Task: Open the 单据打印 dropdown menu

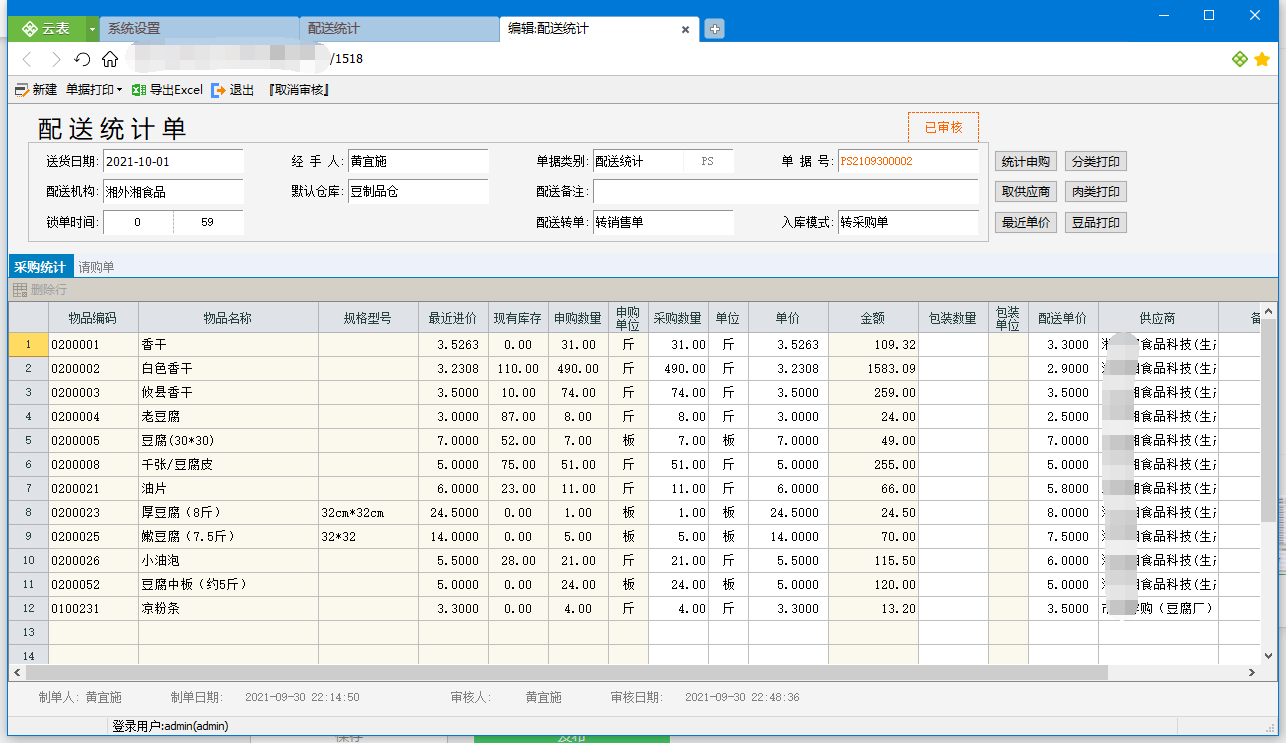Action: pos(94,90)
